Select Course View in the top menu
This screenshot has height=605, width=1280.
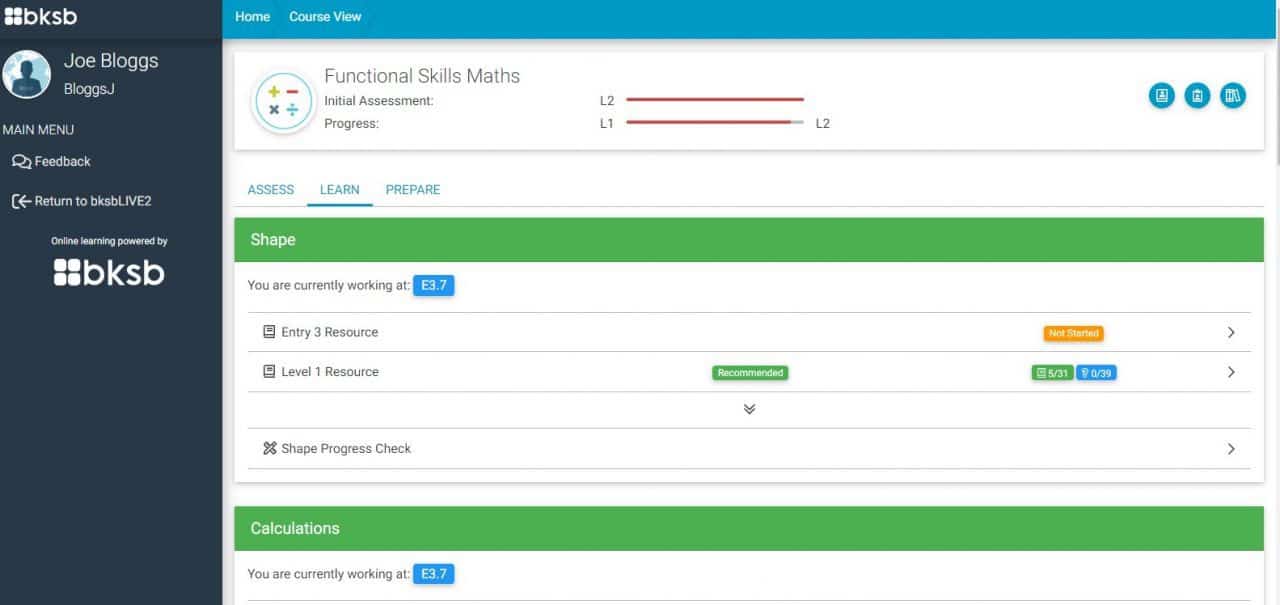(x=325, y=16)
